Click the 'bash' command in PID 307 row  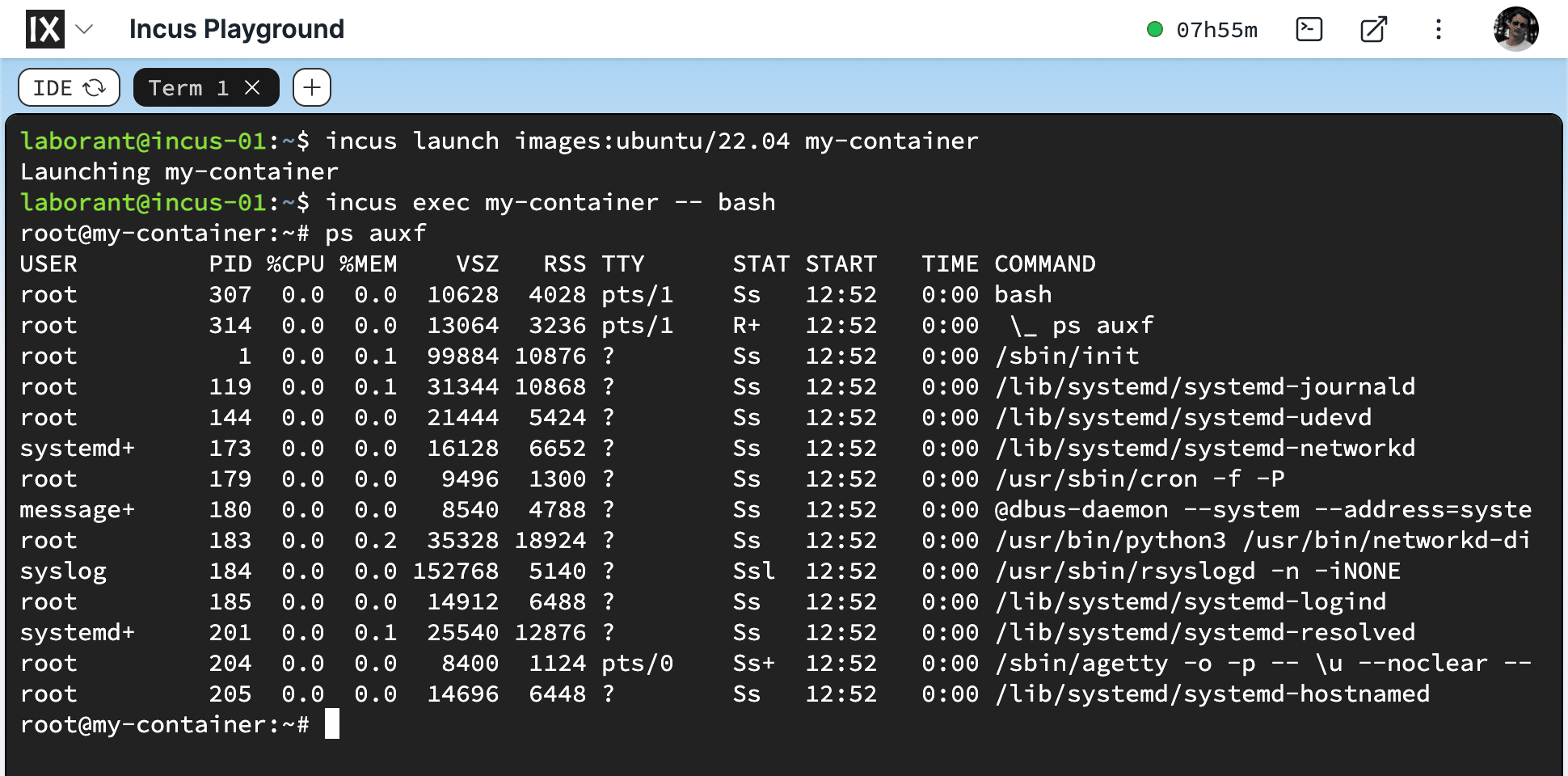(x=1023, y=294)
